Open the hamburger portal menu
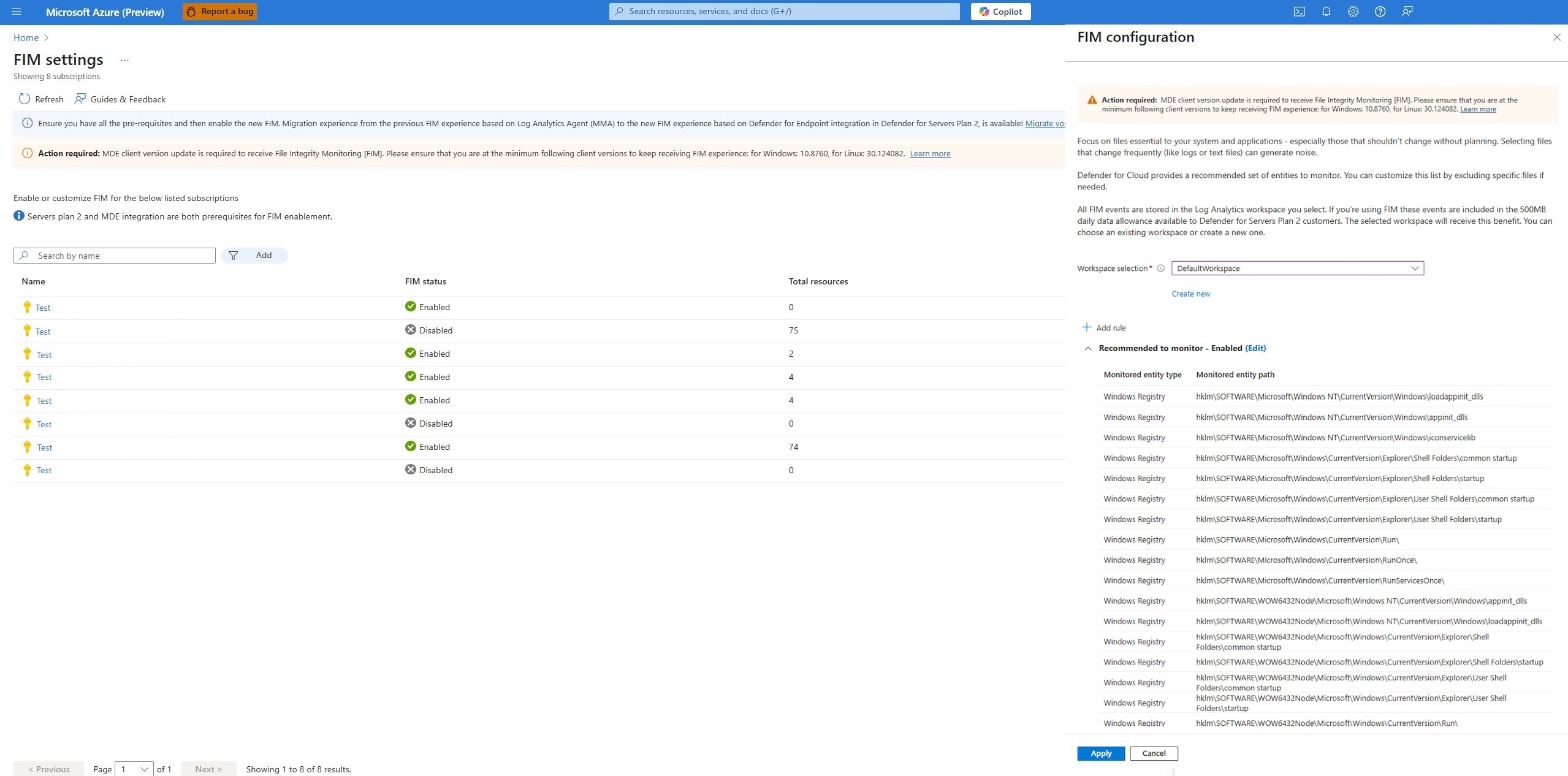Image resolution: width=1568 pixels, height=776 pixels. point(17,12)
